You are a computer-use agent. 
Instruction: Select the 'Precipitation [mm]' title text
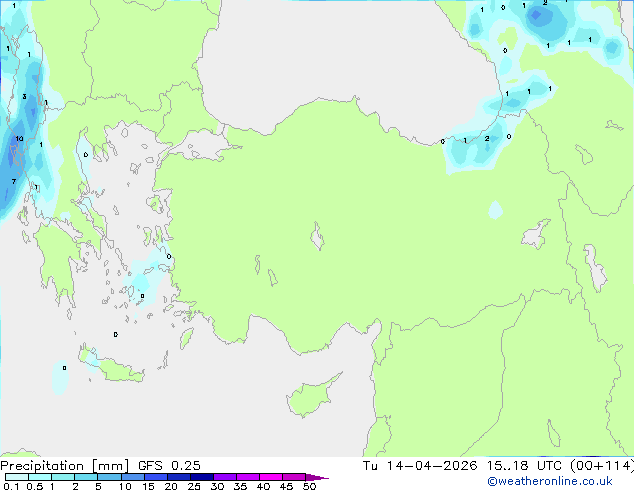64,466
